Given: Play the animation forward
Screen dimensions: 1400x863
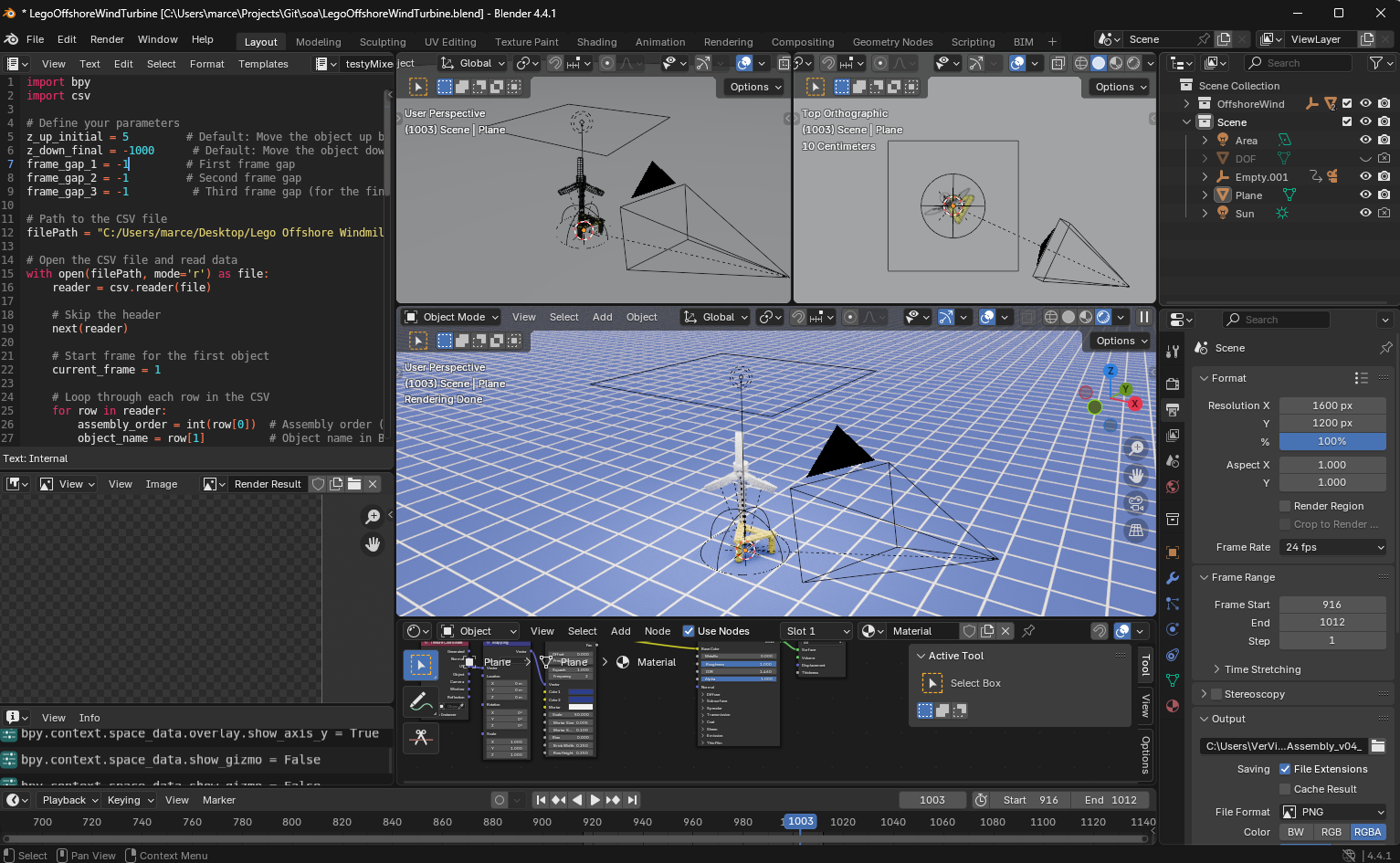Looking at the screenshot, I should coord(595,800).
